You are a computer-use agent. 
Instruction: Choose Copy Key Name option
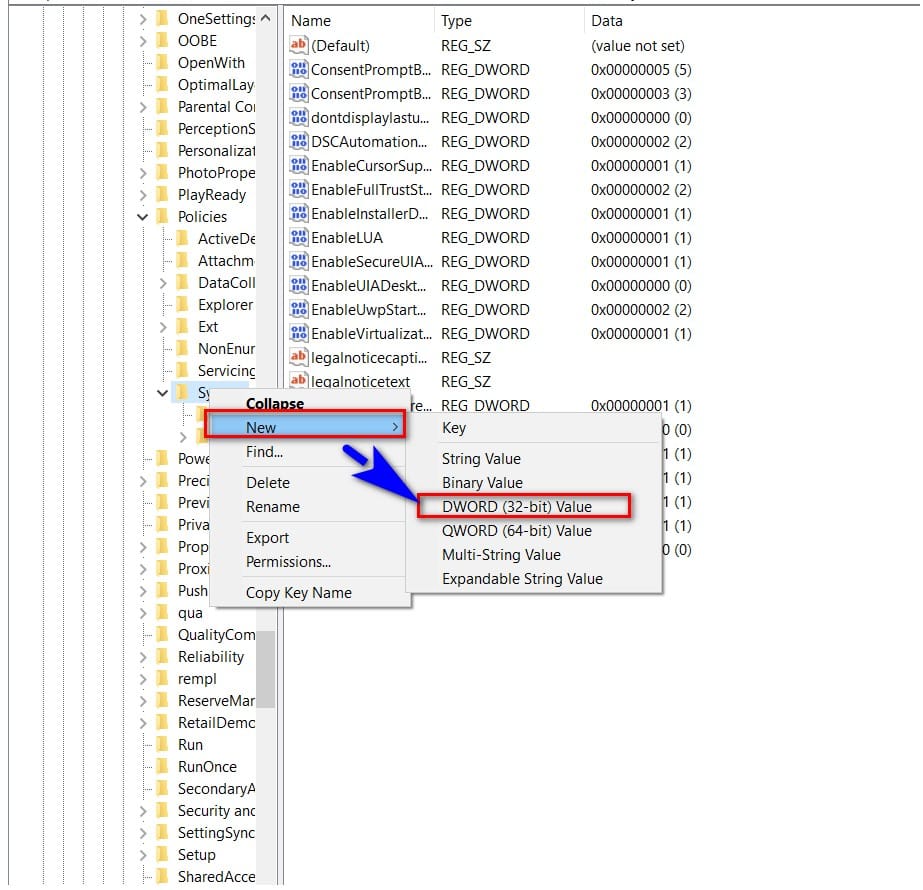(x=298, y=593)
